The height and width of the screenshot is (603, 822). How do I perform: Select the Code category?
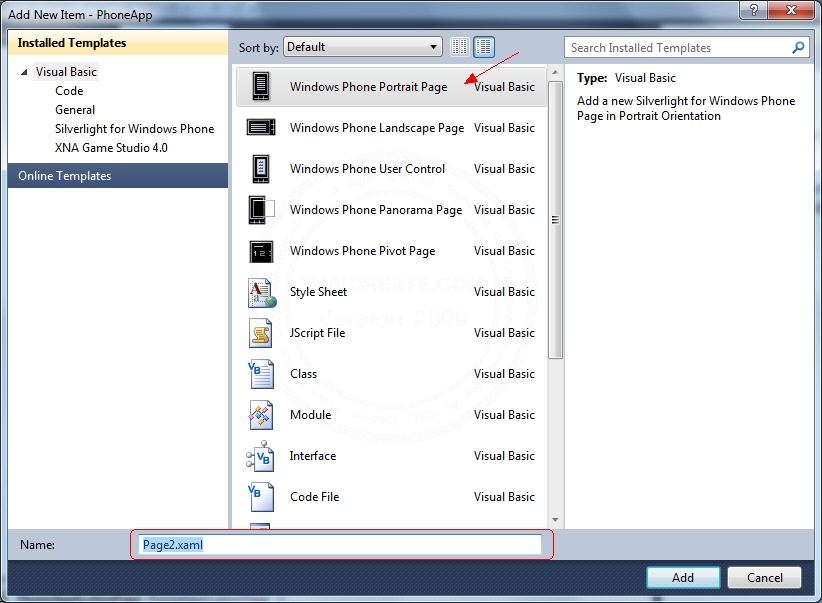coord(69,91)
